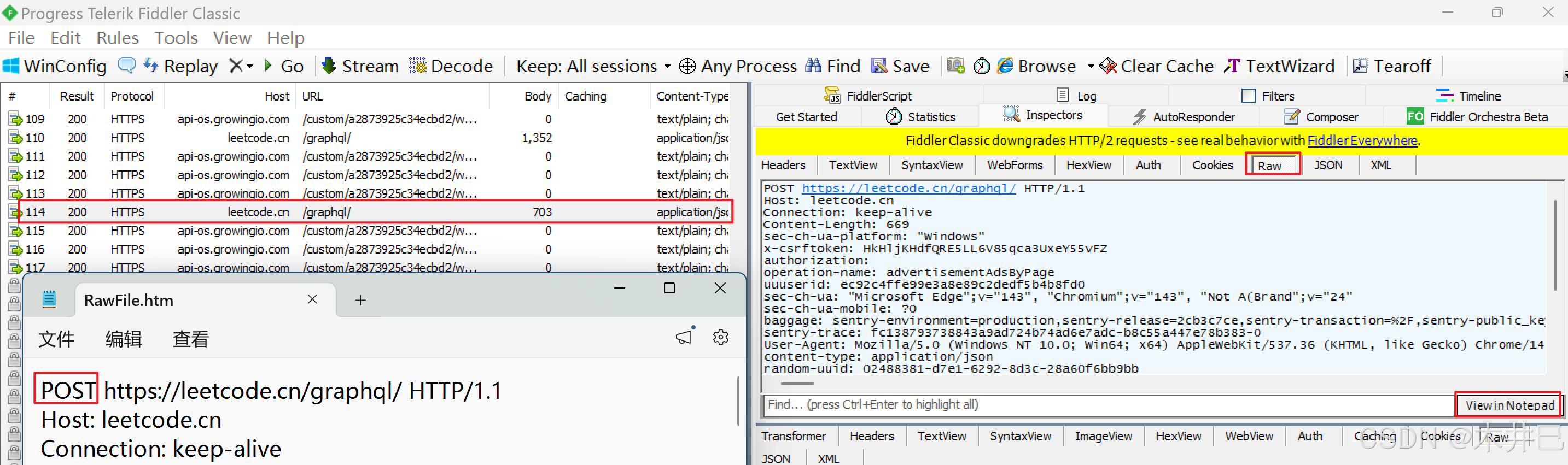This screenshot has width=1568, height=465.
Task: Click the leetcode.cn graphql URL link
Action: (x=908, y=189)
